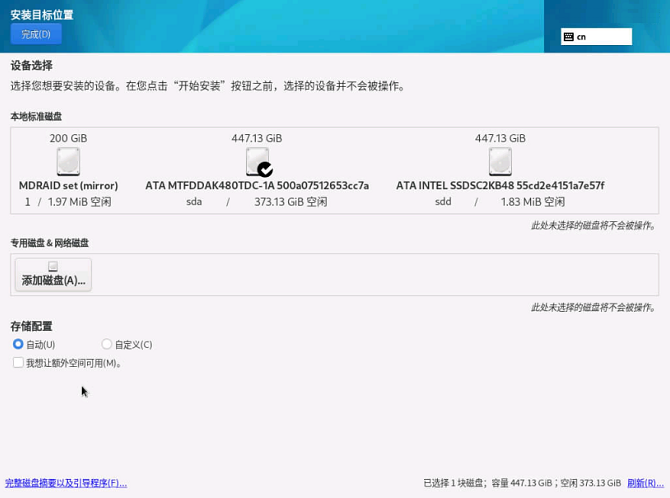This screenshot has width=670, height=498.
Task: Select the ATA INTEL SSDSC2KB48 disk icon
Action: tap(500, 161)
